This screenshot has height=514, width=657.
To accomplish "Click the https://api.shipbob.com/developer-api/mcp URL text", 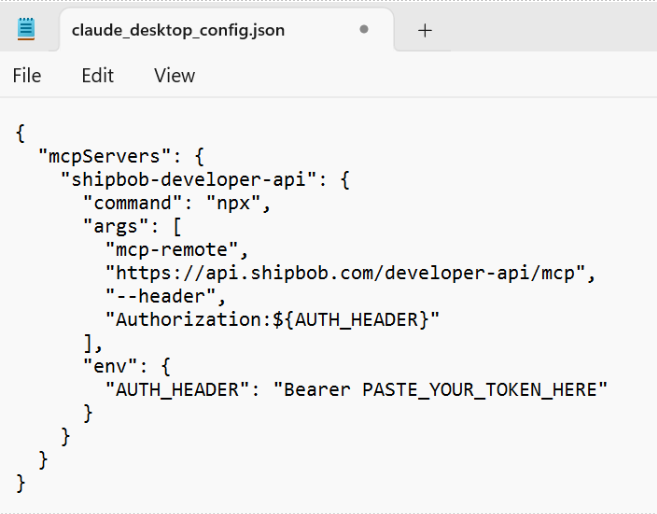I will (345, 273).
